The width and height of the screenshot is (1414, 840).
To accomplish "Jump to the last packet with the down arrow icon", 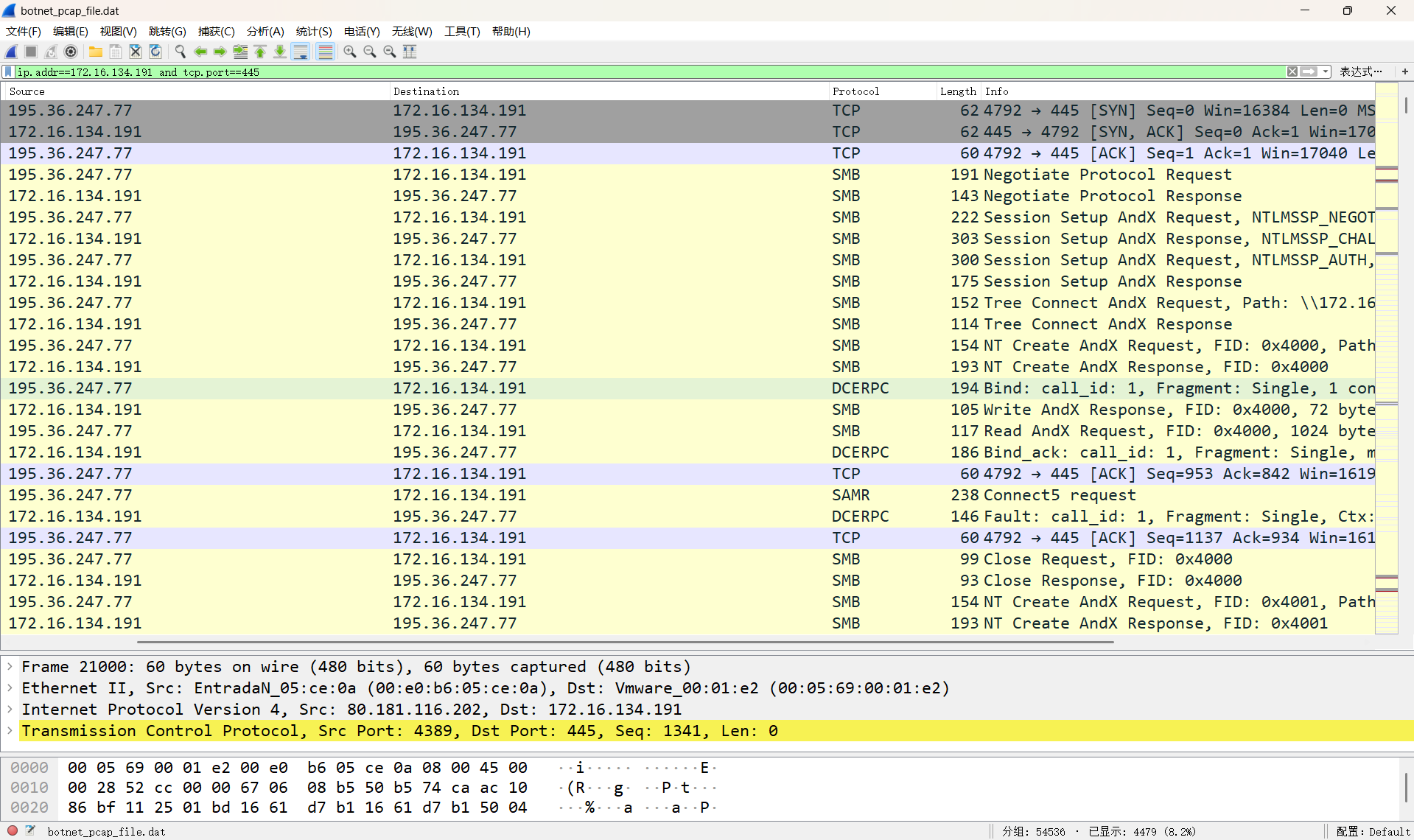I will (280, 52).
